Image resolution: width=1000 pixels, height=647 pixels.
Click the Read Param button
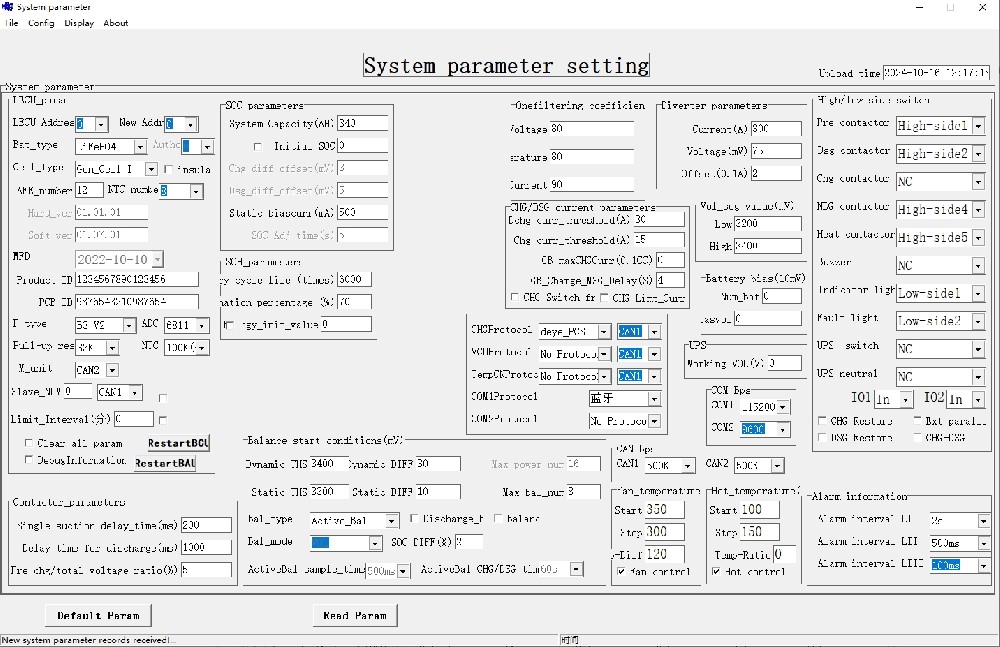pos(355,616)
